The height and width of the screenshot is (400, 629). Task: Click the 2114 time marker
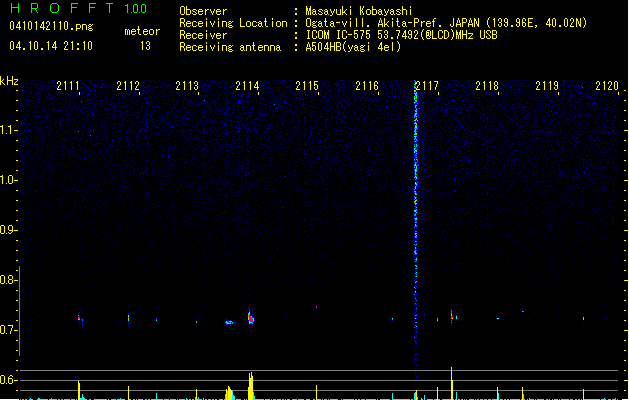247,86
